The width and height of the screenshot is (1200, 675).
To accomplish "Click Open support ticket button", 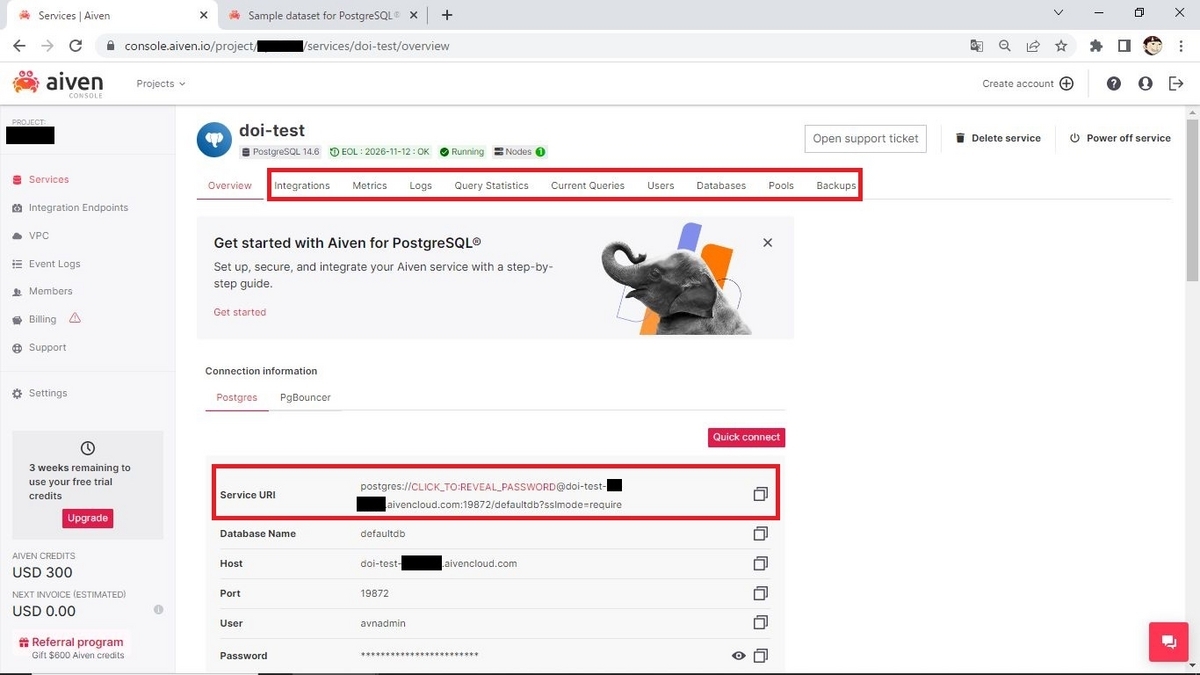I will 865,138.
